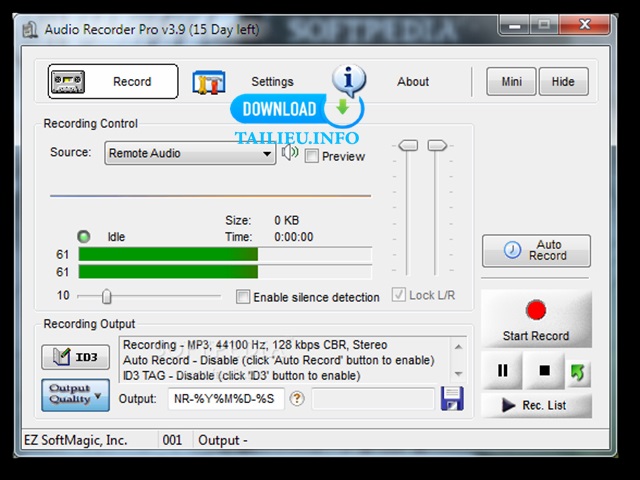Screen dimensions: 640x480
Task: Open the Settings tab
Action: pos(272,82)
